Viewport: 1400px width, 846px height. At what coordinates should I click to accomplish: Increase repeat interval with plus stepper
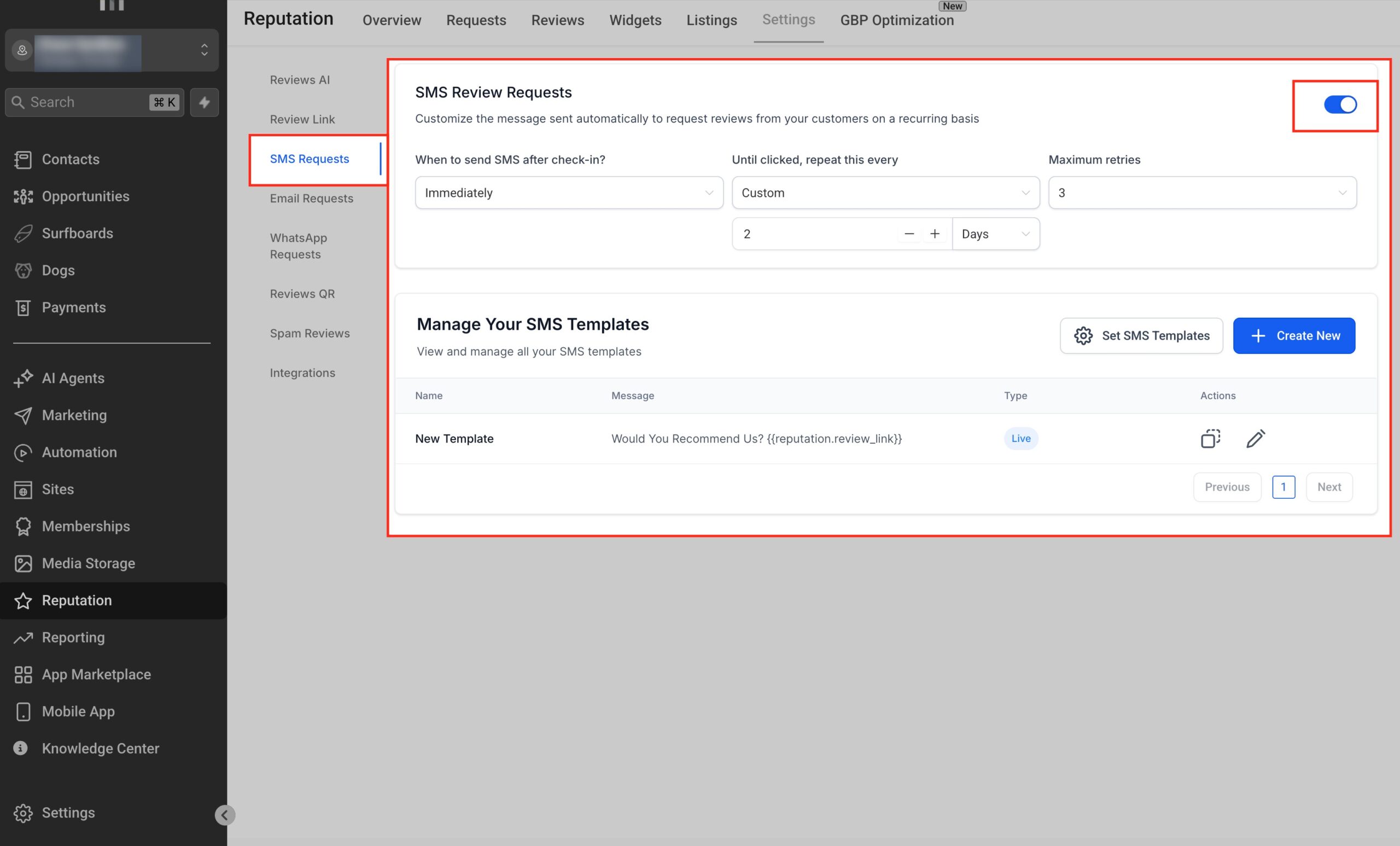click(x=935, y=234)
